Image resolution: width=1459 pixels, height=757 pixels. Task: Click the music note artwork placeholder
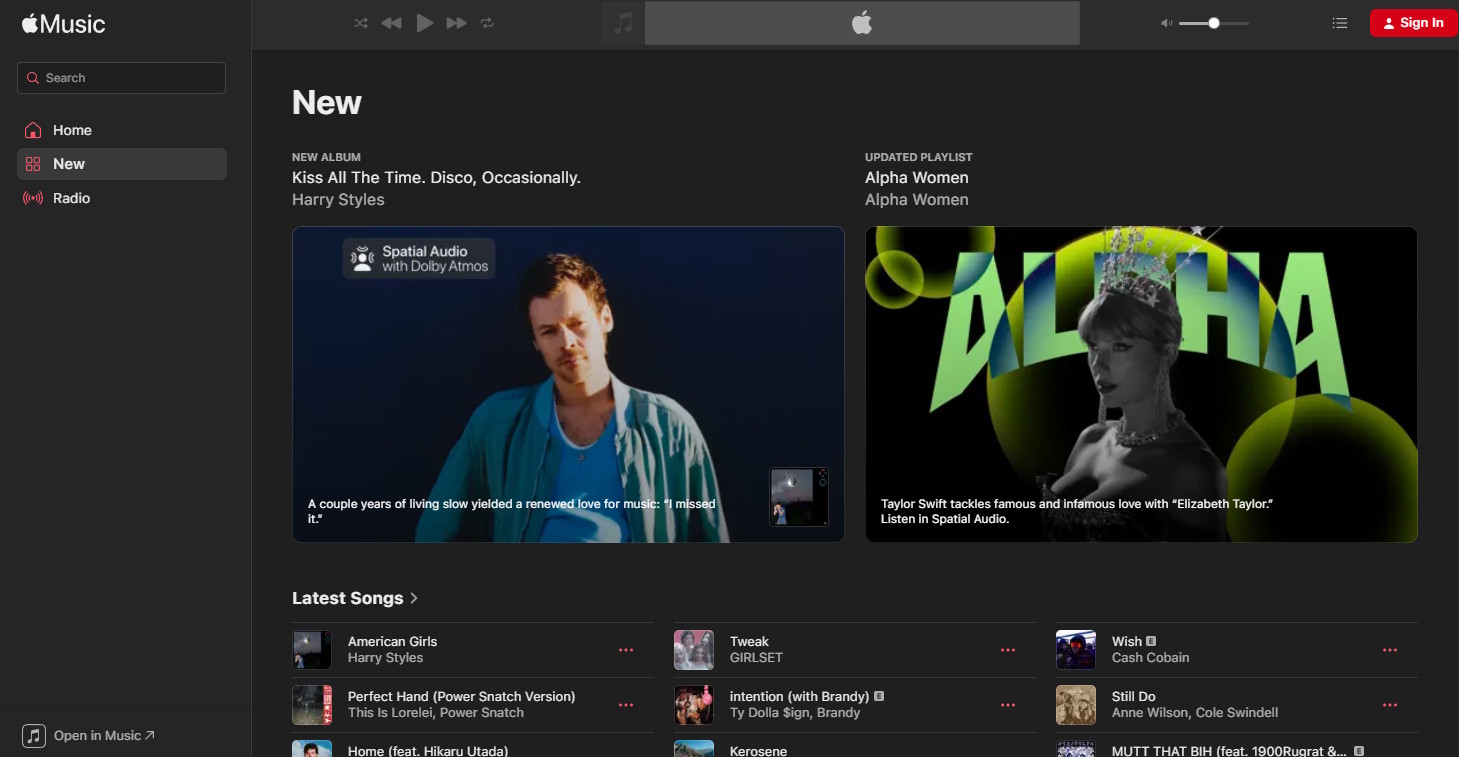coord(623,23)
